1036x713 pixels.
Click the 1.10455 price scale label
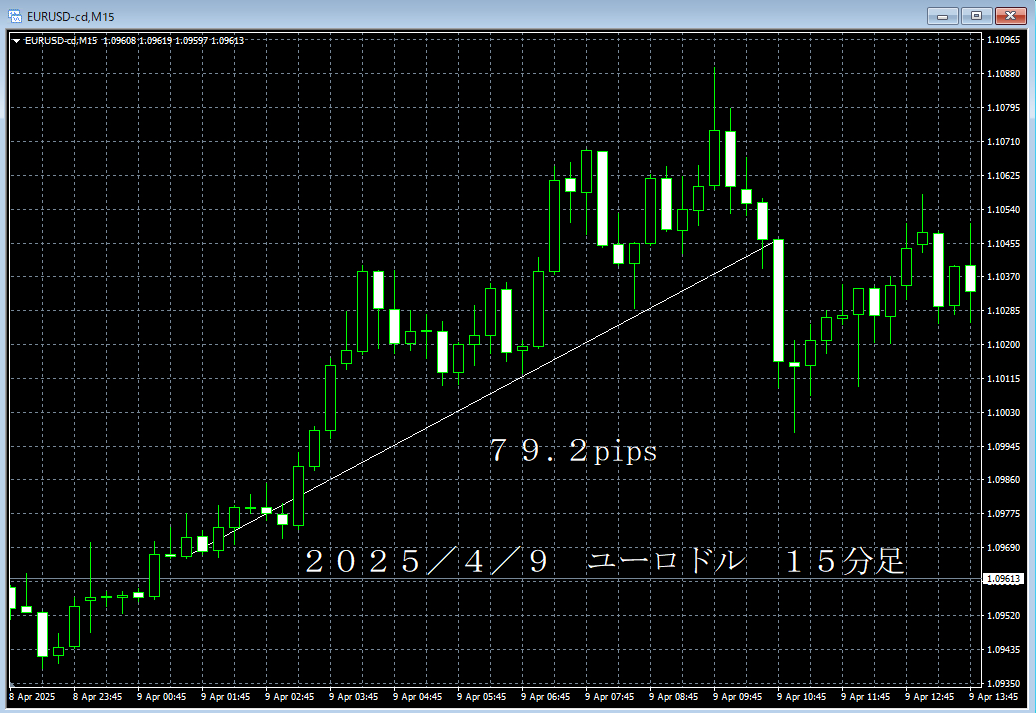point(1003,244)
